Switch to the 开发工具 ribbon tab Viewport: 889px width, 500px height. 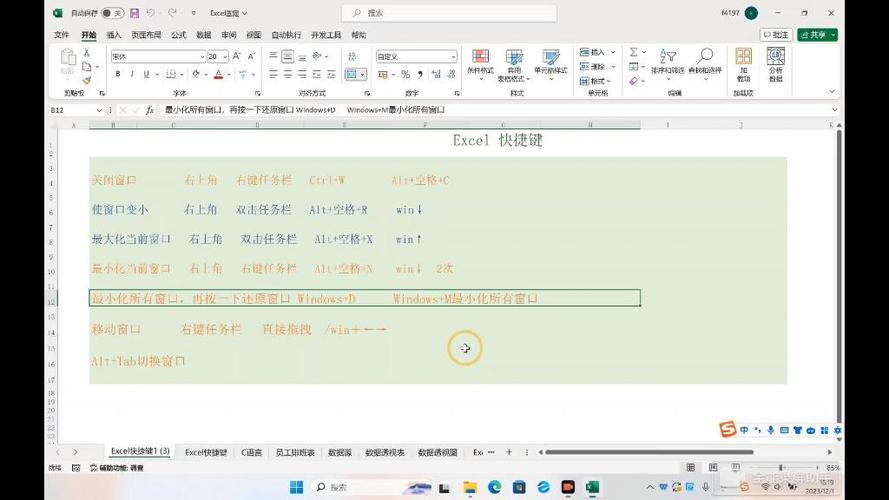point(326,35)
